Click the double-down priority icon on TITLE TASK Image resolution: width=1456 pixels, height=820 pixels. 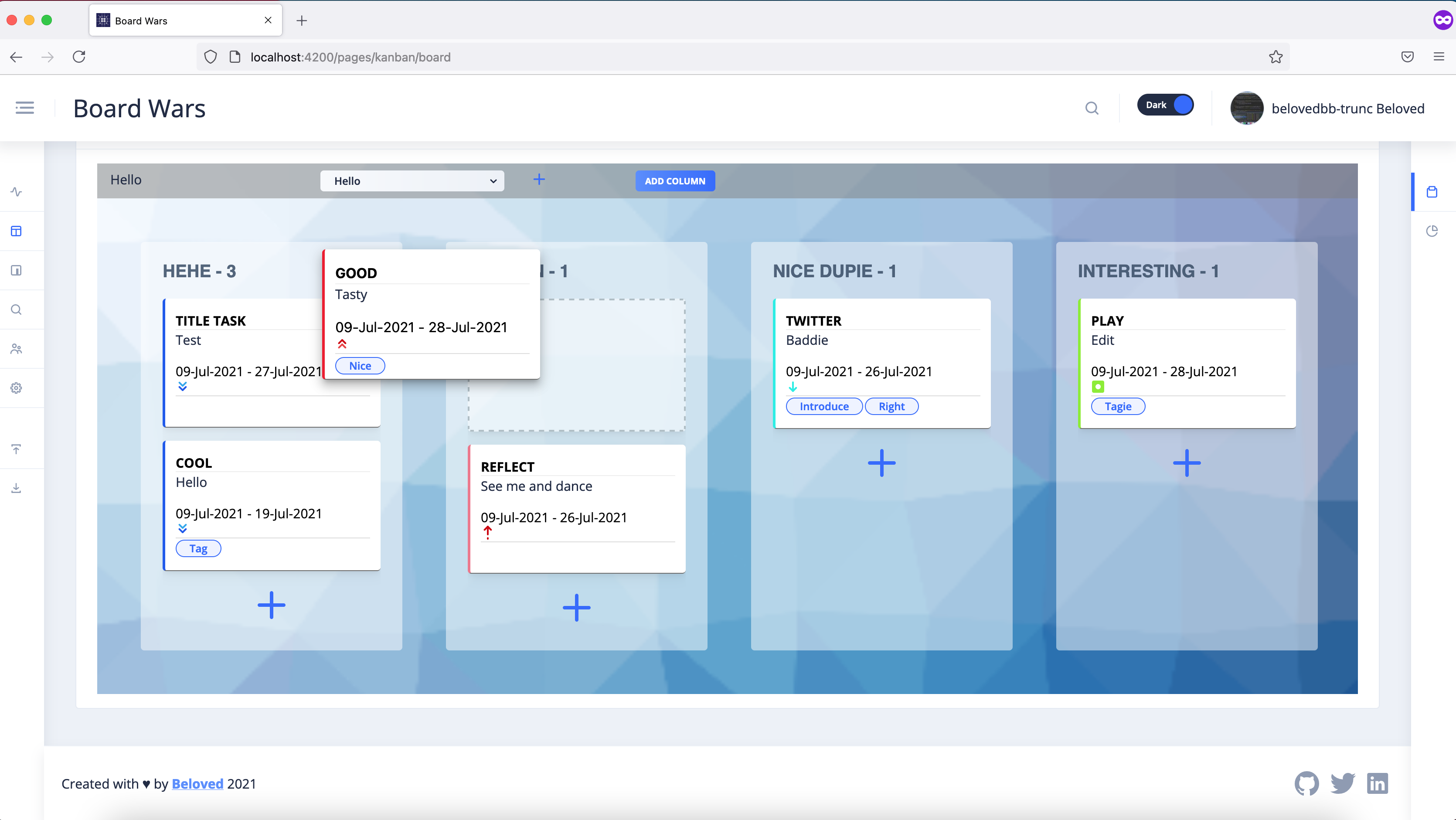[183, 387]
